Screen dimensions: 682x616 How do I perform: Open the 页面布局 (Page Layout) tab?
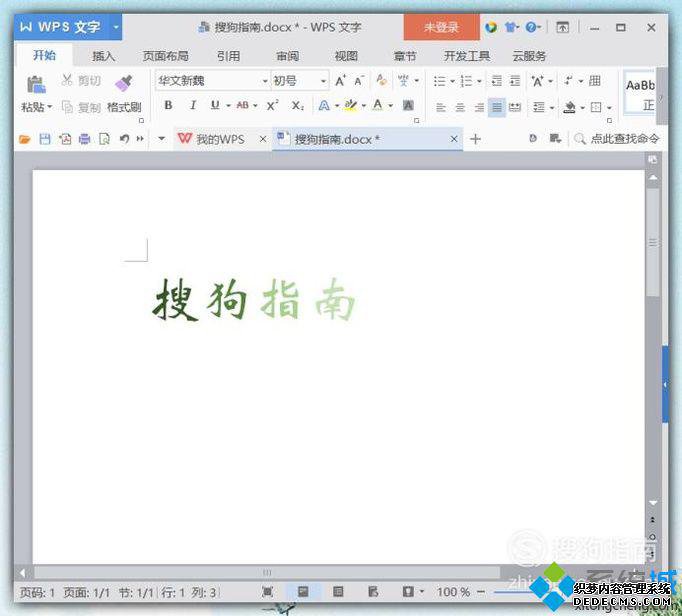pos(166,56)
